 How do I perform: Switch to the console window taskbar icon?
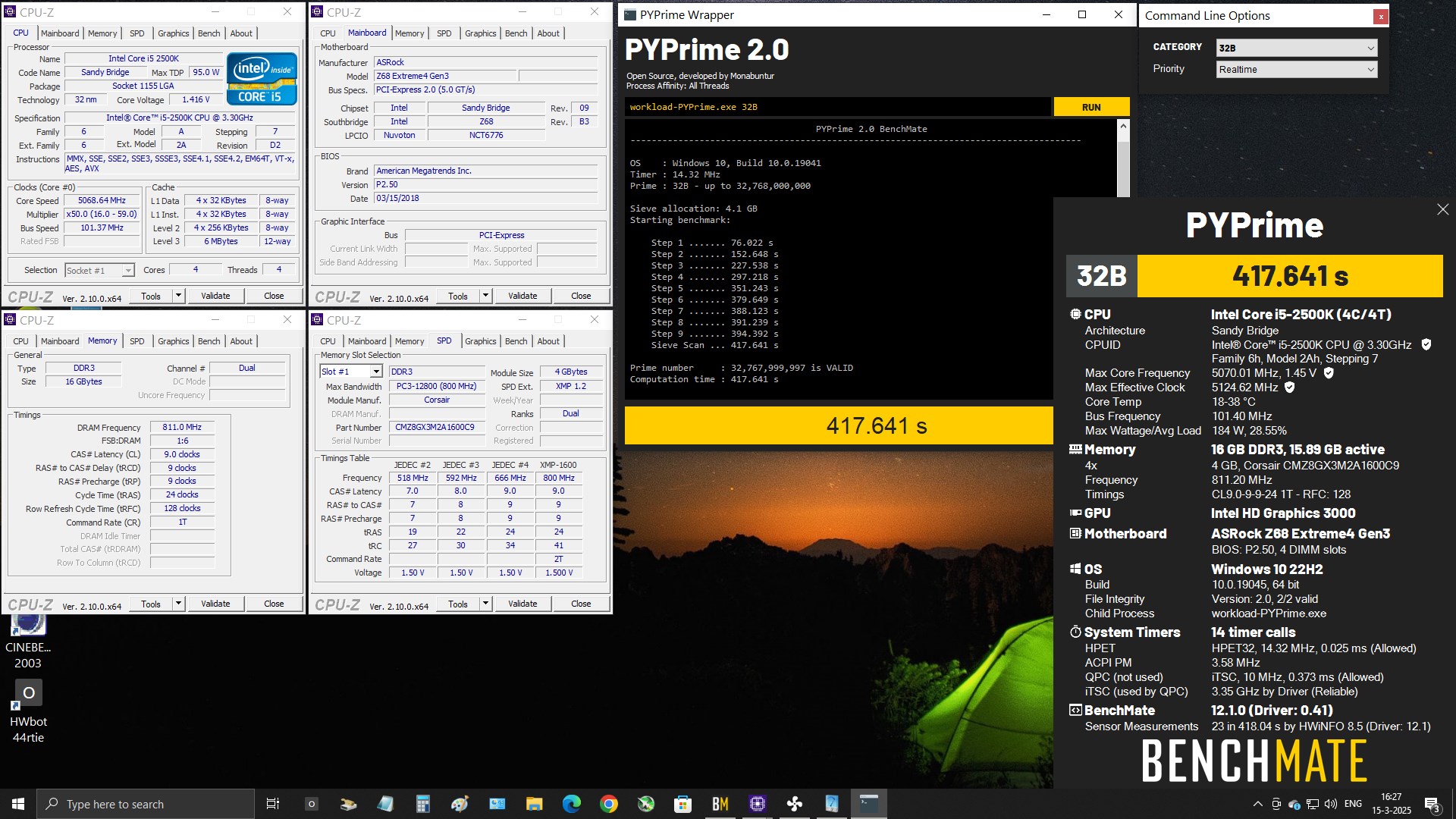869,804
